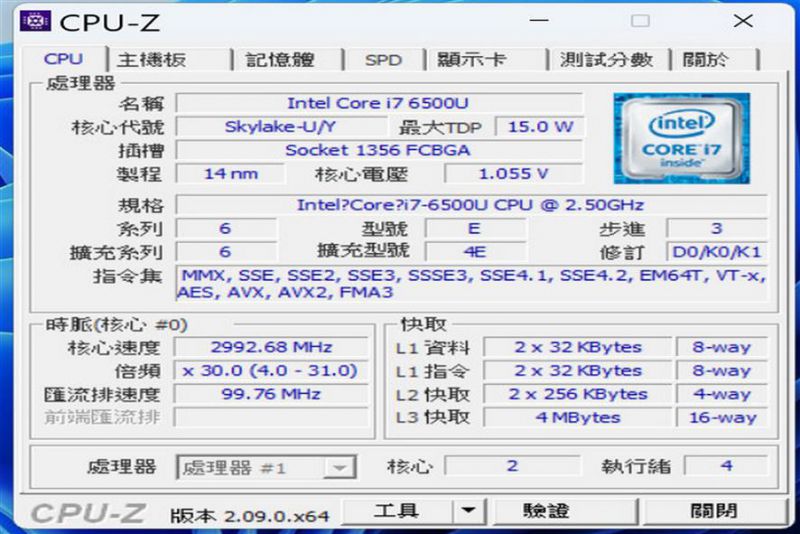Click the core speed 2992.68 MHz
Viewport: 800px width, 534px height.
271,347
